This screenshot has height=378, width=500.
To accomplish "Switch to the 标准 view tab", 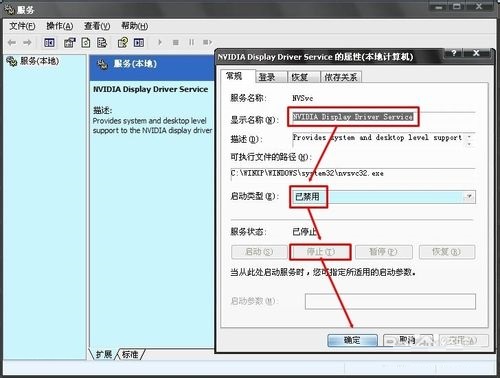I will (130, 354).
